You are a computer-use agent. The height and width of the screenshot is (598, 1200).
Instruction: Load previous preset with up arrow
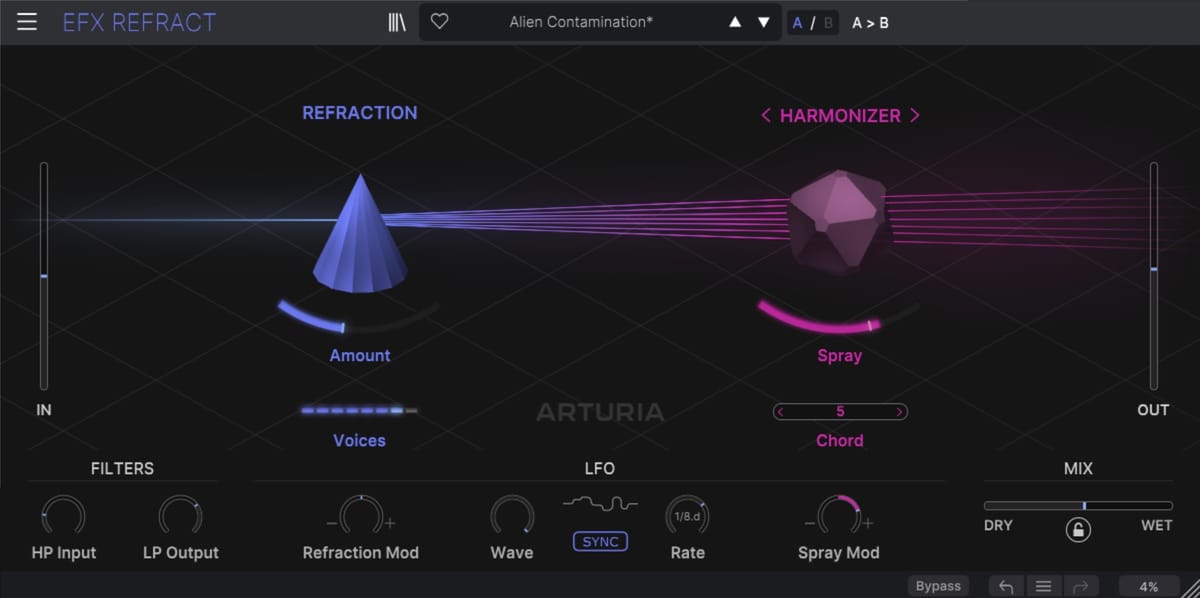[x=735, y=22]
